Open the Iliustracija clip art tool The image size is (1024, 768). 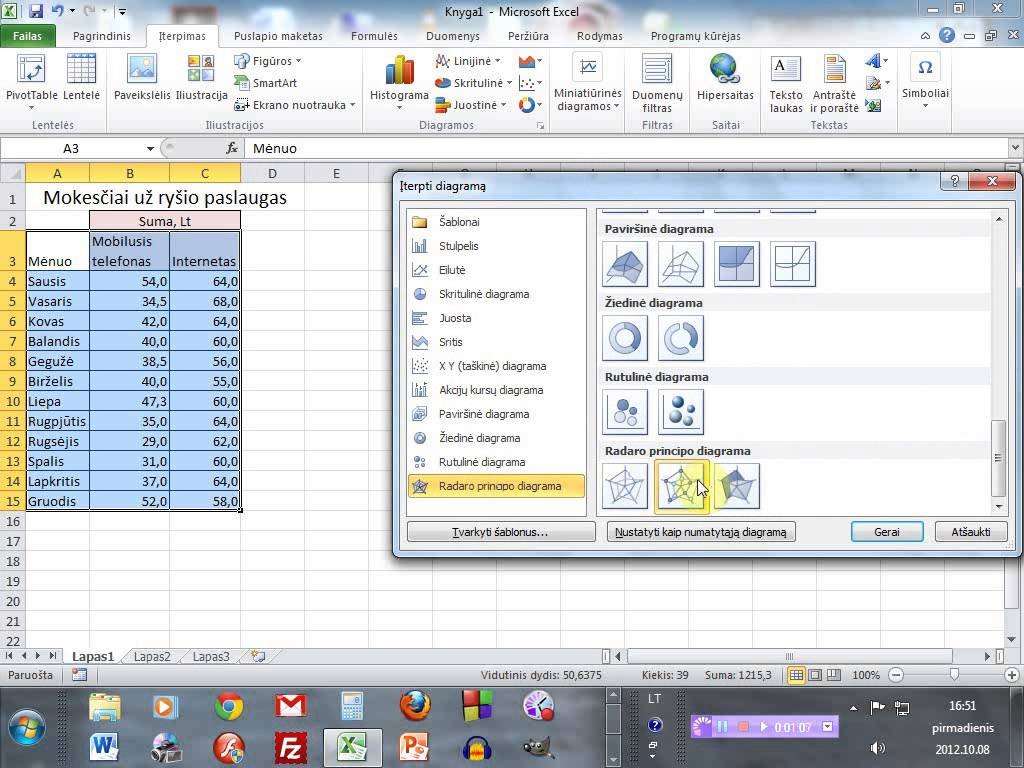[x=201, y=77]
